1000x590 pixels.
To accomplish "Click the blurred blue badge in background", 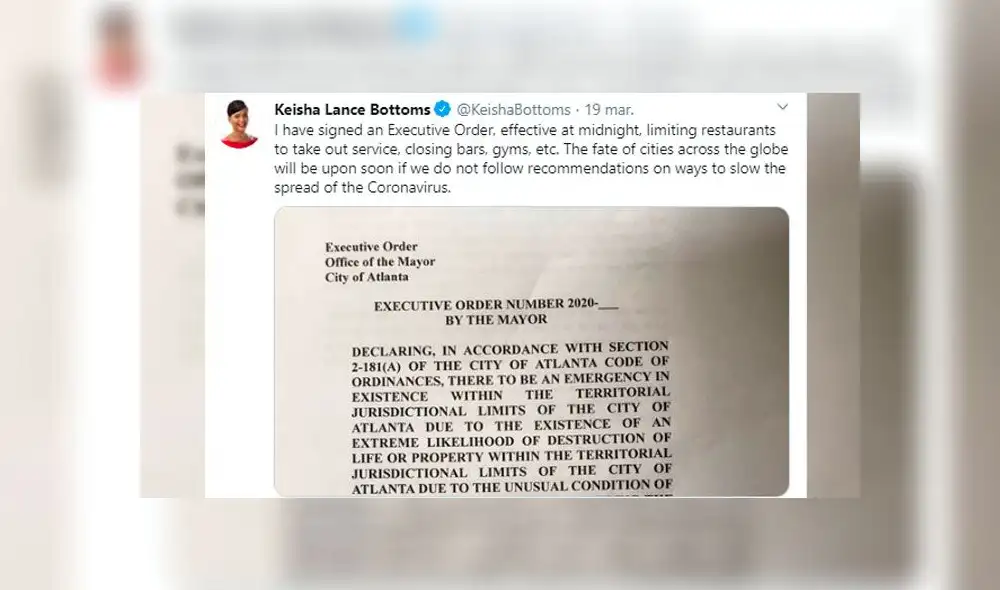I will click(x=415, y=26).
